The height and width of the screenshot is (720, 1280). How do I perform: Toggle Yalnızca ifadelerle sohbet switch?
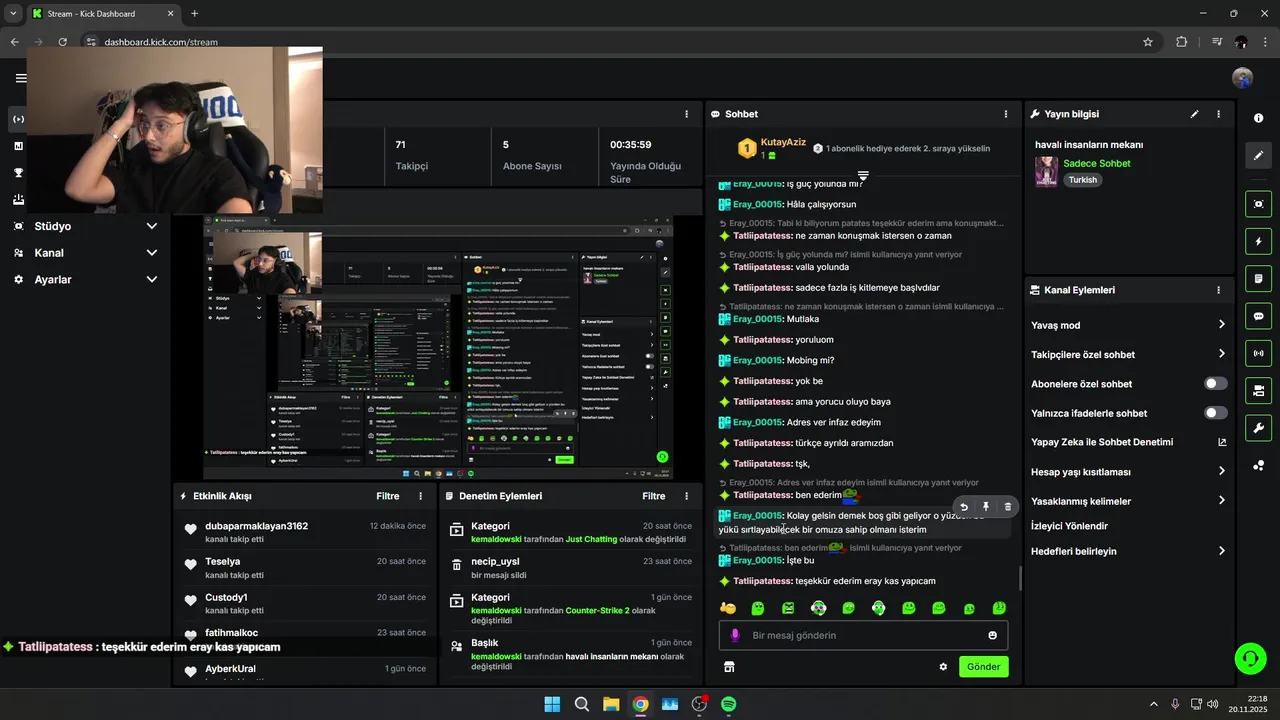pos(1215,413)
